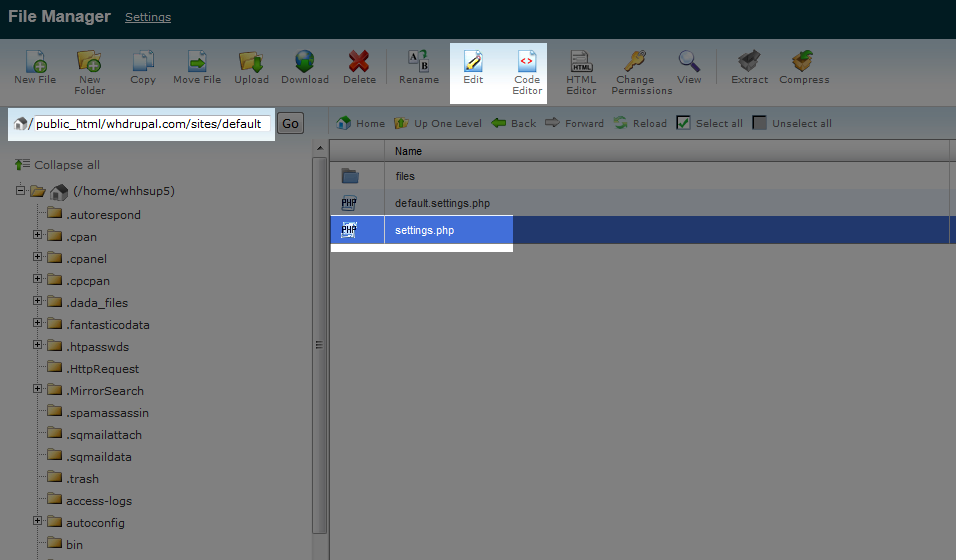Collapse the /home/whhsup5 root node
956x560 pixels.
21,191
